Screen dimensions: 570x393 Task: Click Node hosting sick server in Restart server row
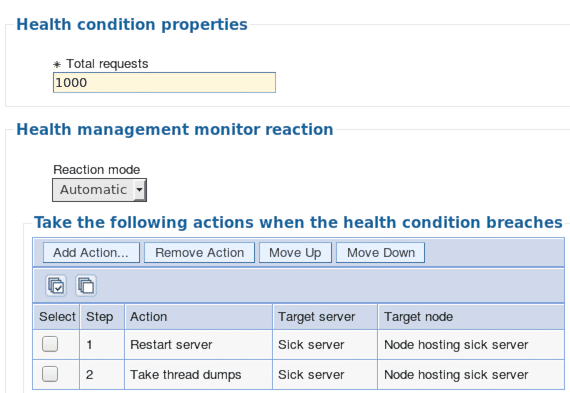click(x=456, y=345)
